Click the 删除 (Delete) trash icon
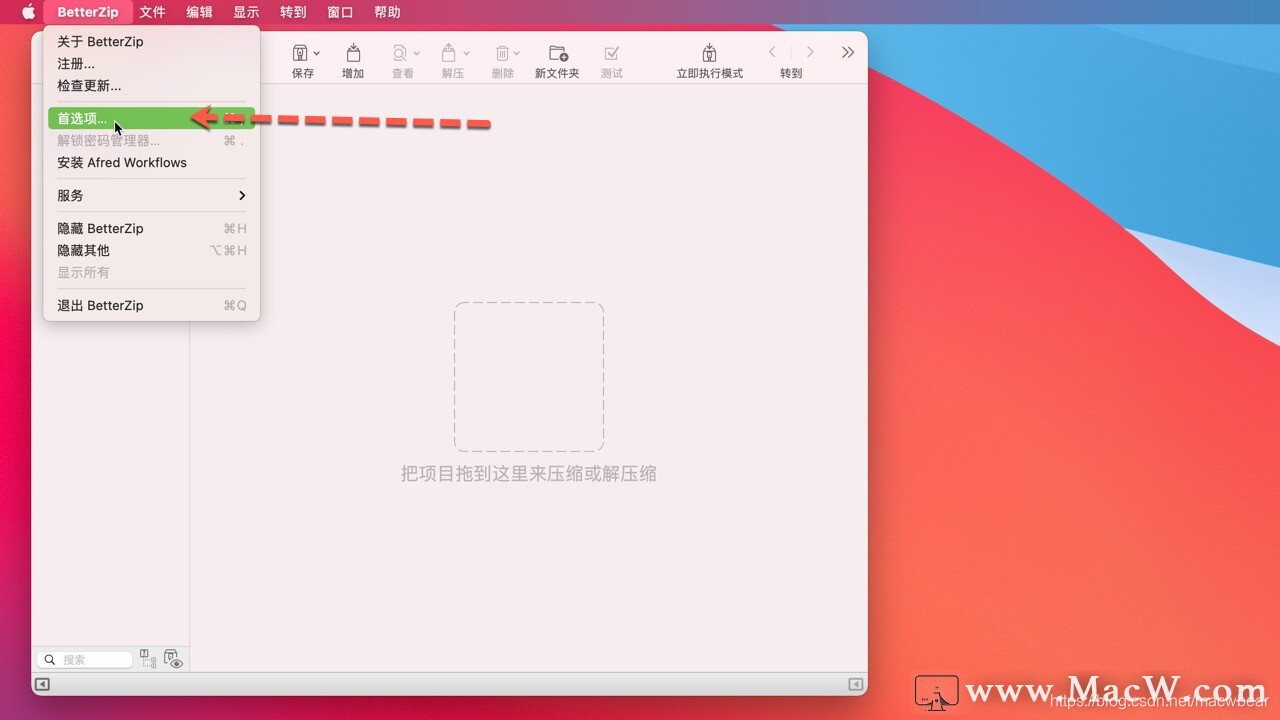Screen dimensions: 1280x720 click(x=502, y=53)
